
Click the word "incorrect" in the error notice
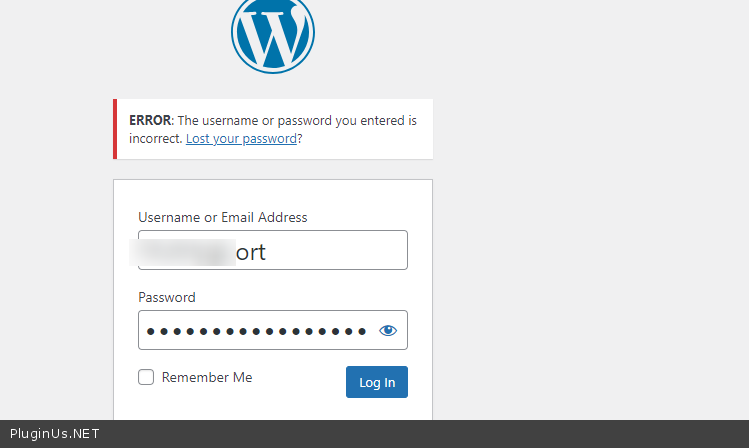tap(156, 139)
